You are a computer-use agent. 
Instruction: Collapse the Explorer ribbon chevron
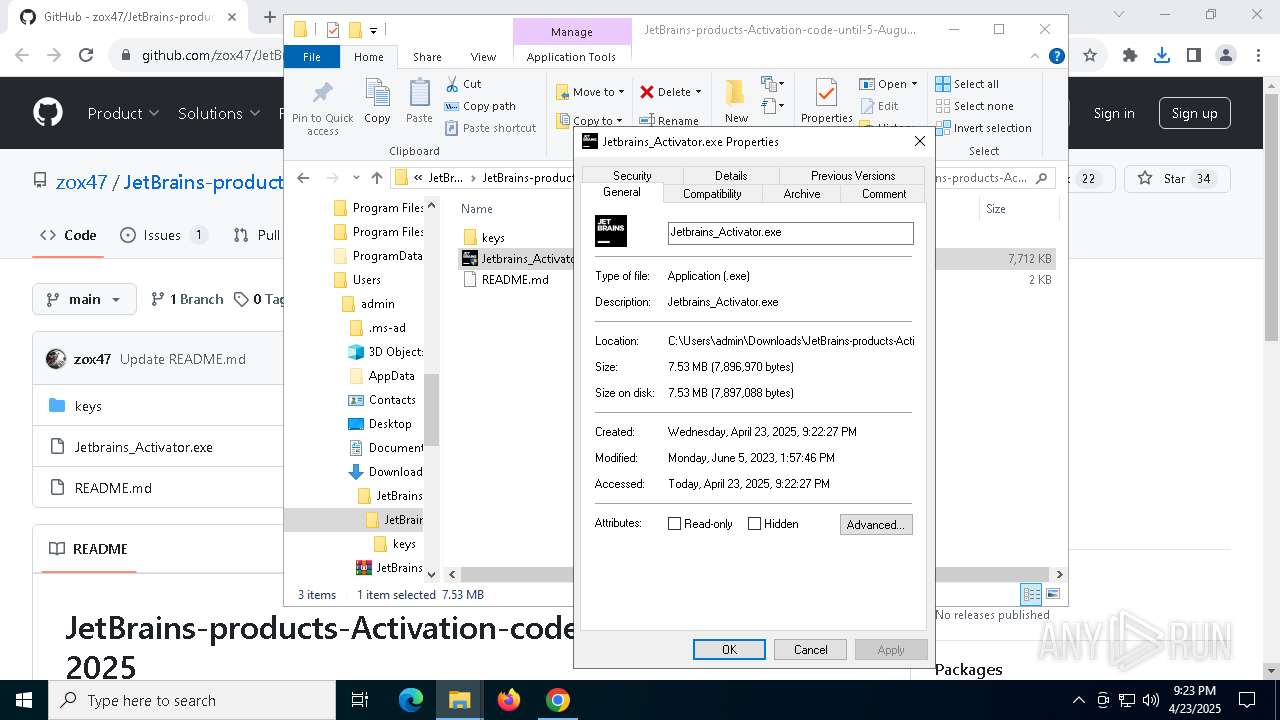click(1037, 57)
